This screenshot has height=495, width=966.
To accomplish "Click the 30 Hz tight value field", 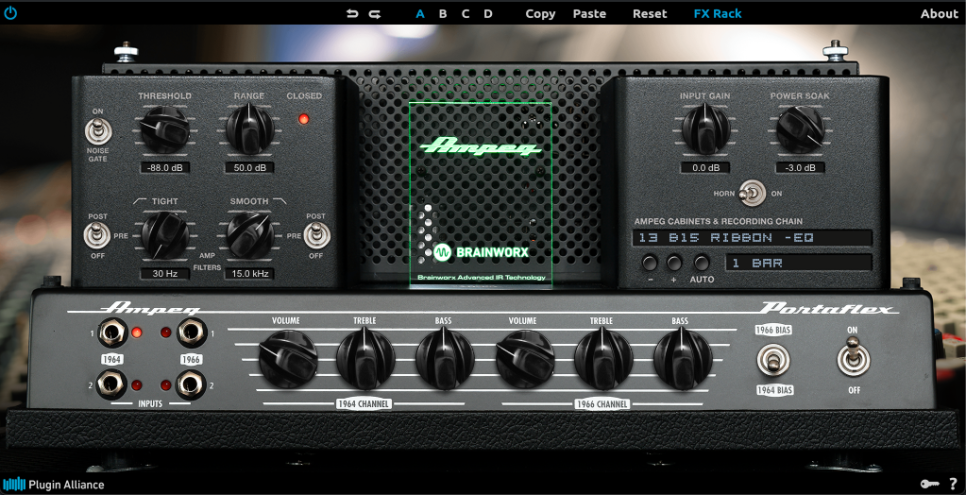I will pyautogui.click(x=164, y=274).
